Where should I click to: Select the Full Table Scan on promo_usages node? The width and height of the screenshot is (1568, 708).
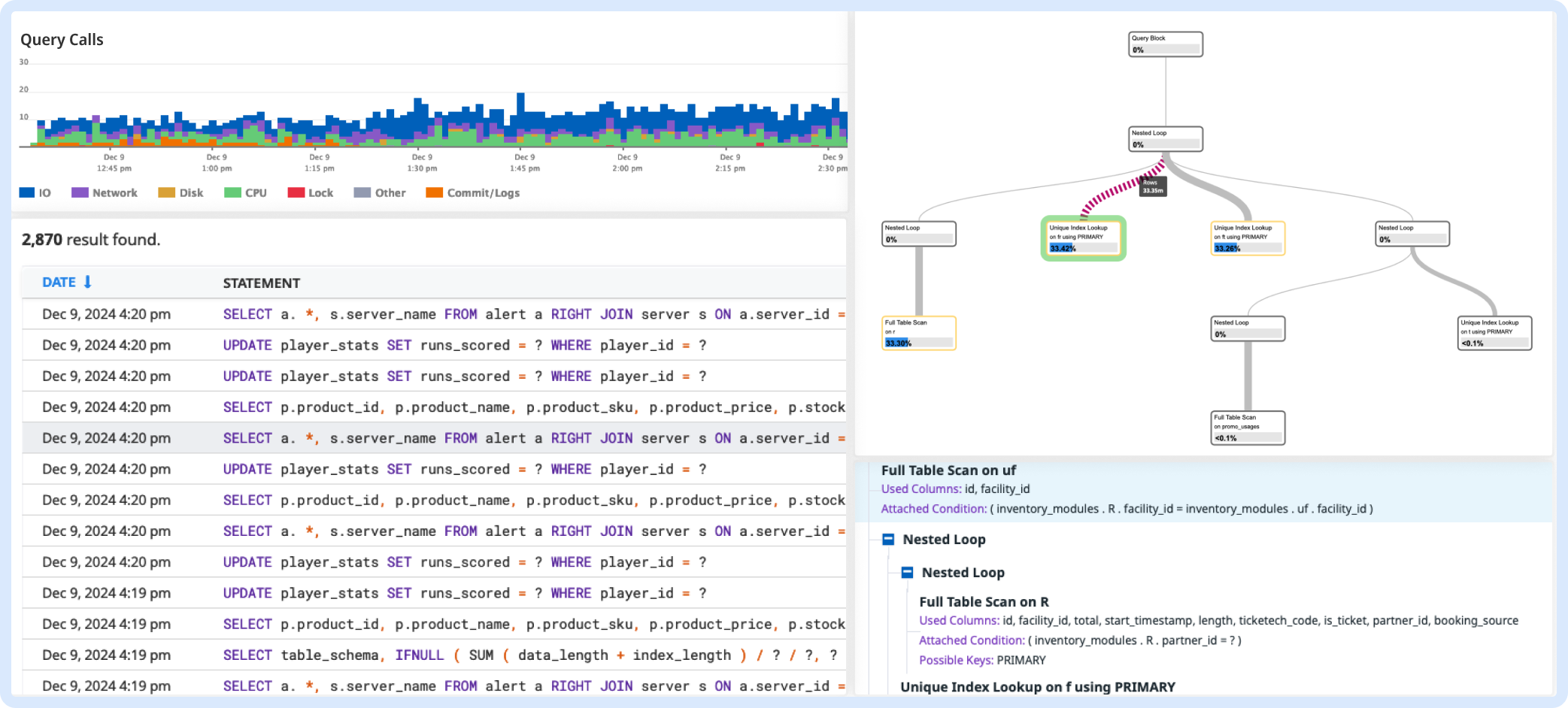pos(1248,428)
